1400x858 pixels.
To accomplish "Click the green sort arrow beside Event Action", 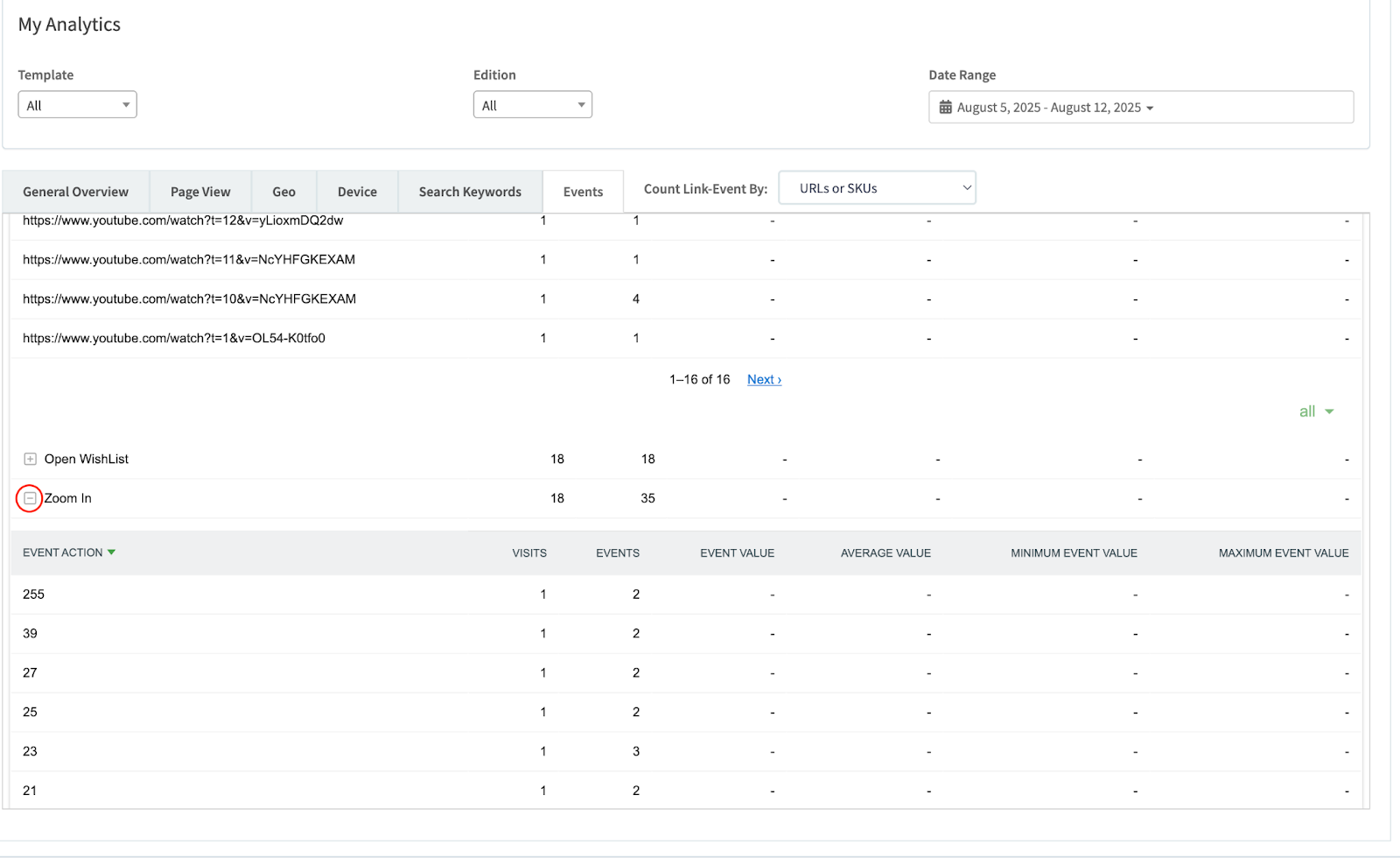I will coord(111,552).
